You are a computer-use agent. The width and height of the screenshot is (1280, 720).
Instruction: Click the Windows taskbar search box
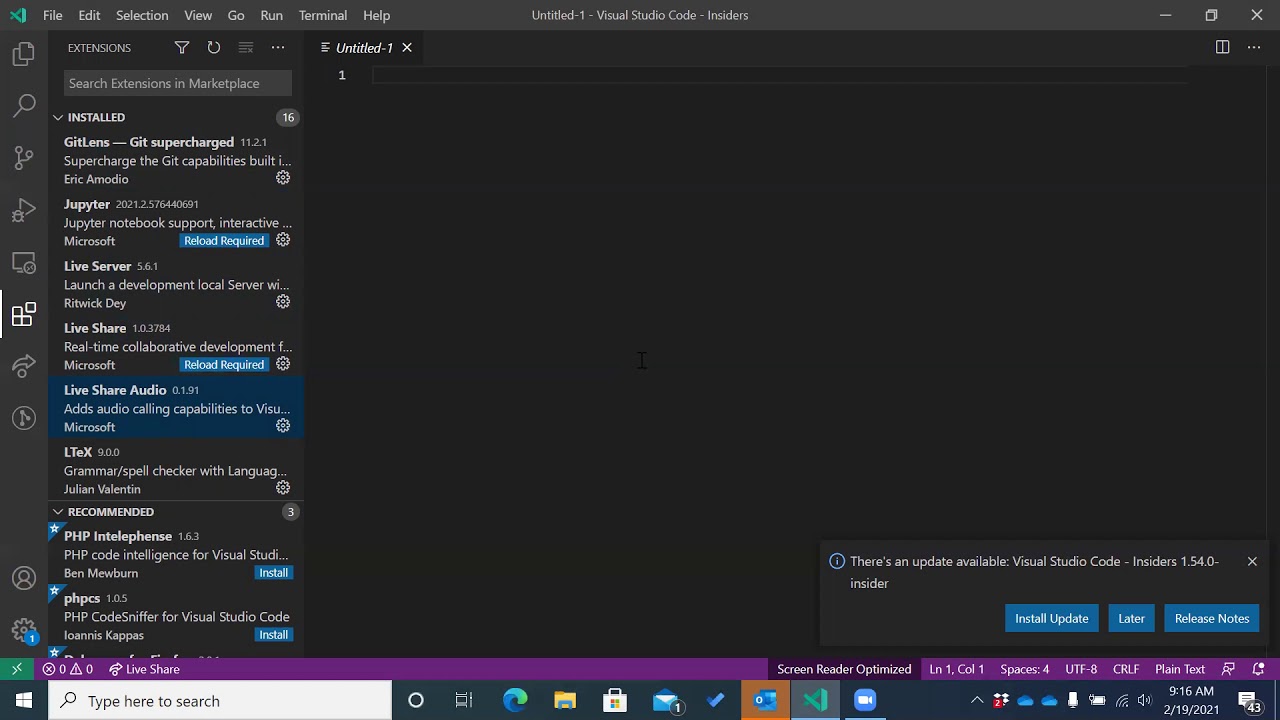(x=220, y=701)
